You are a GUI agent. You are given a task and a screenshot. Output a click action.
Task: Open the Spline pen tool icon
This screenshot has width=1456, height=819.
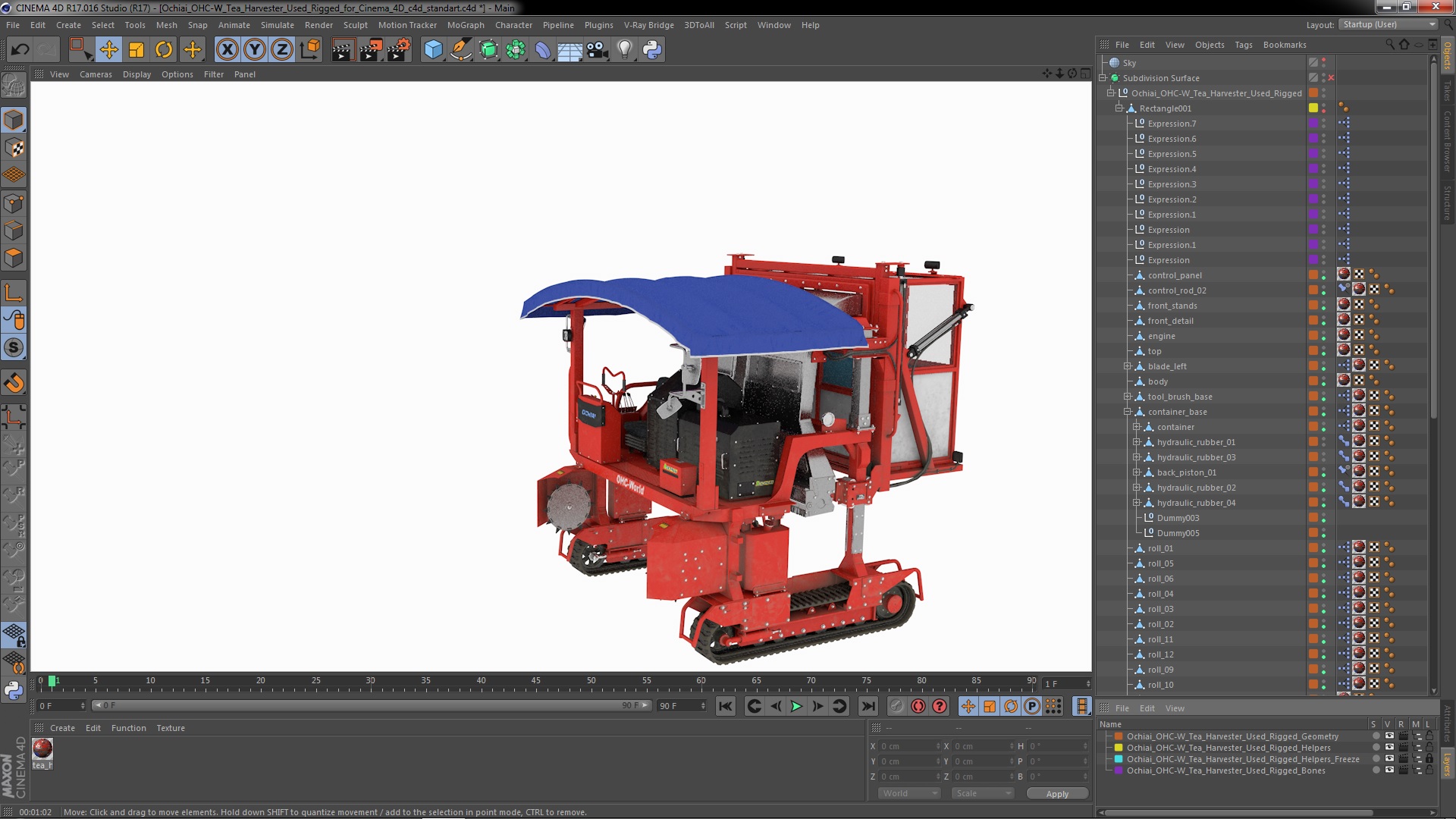pos(460,50)
